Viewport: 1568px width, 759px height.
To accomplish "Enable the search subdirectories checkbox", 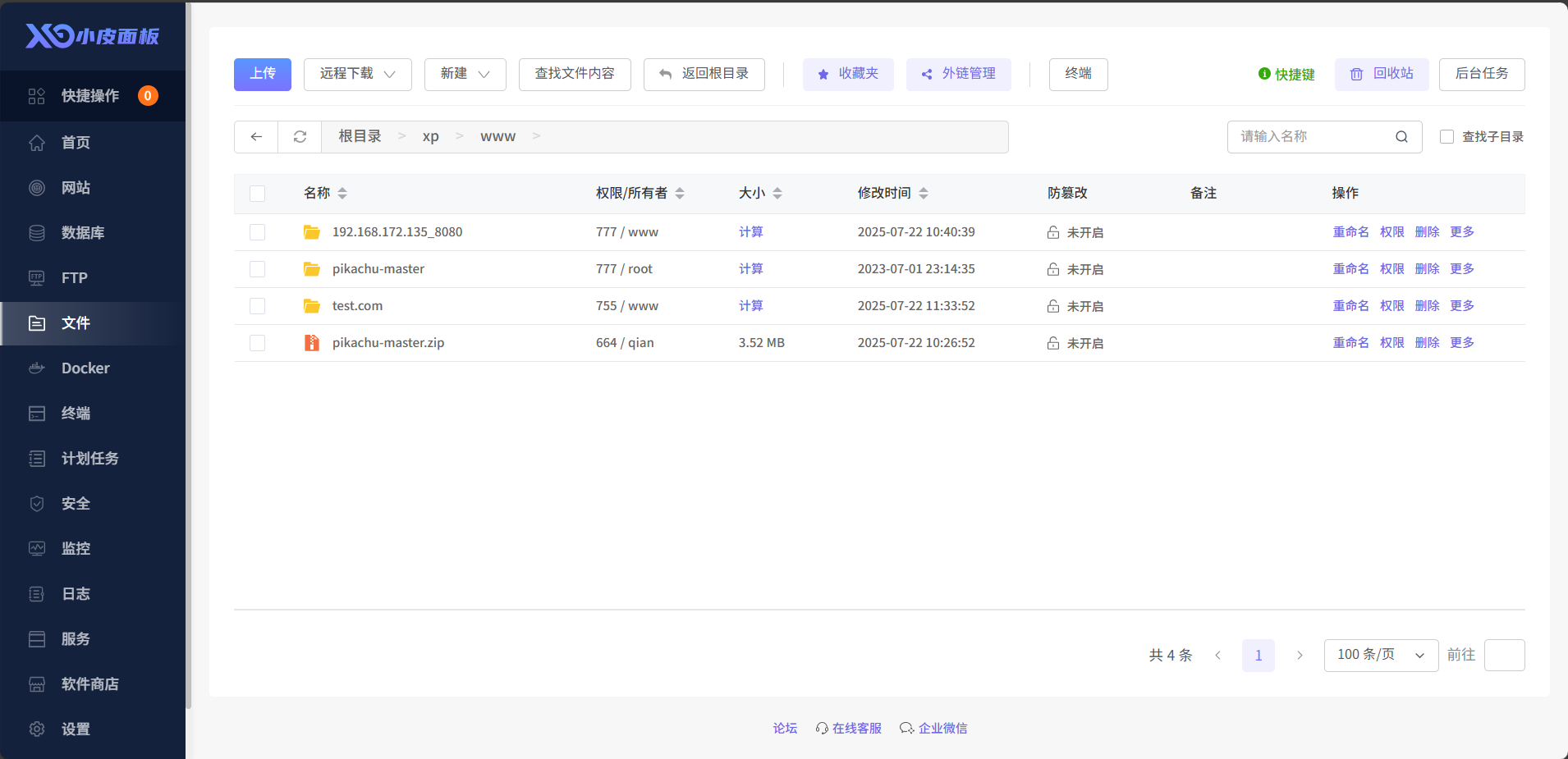I will (x=1447, y=137).
